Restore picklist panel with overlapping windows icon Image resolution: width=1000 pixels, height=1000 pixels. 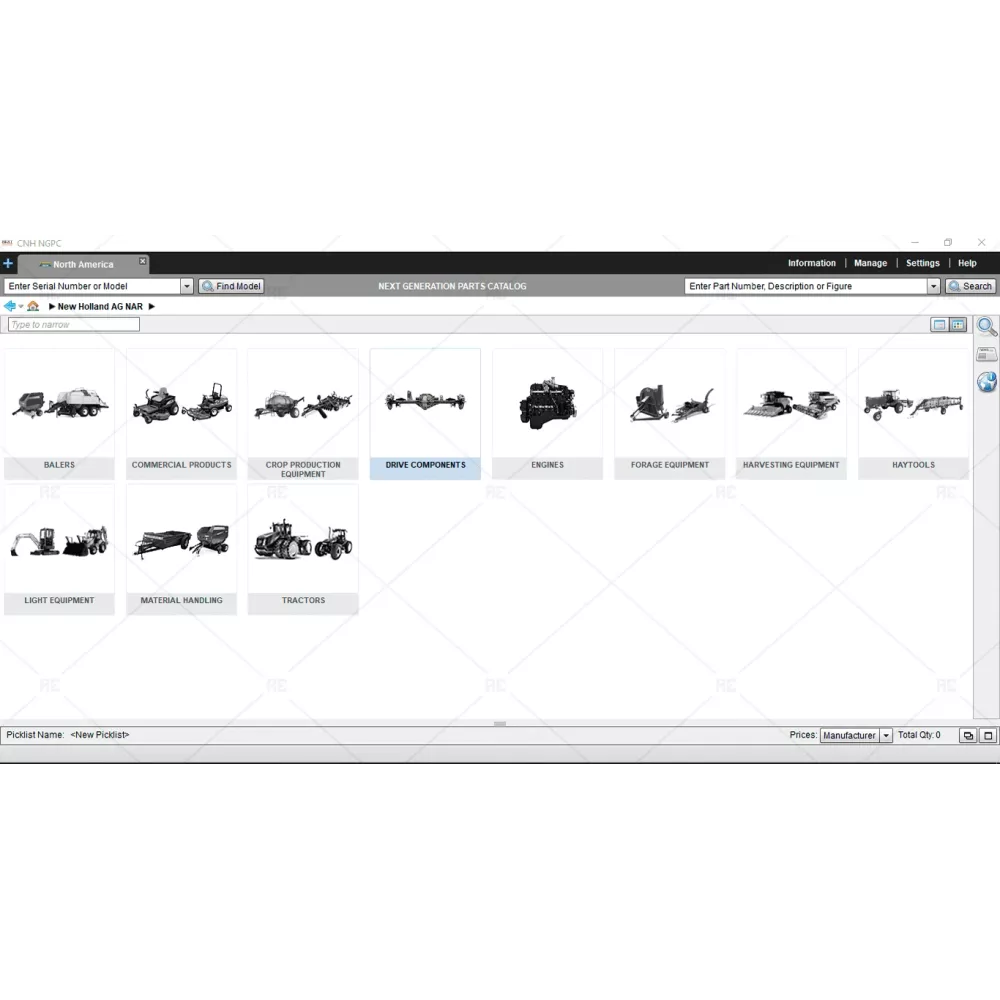pos(968,736)
